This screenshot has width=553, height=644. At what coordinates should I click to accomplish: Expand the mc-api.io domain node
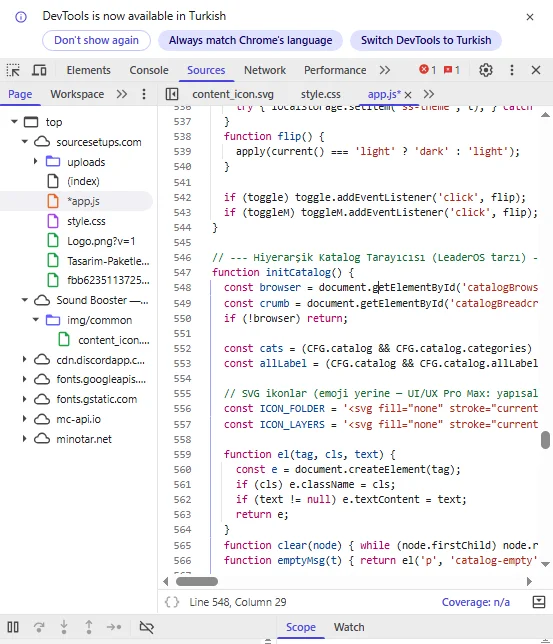(25, 419)
